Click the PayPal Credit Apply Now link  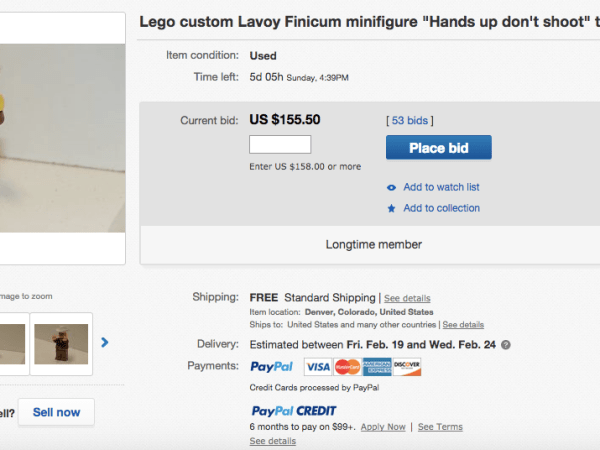click(383, 427)
